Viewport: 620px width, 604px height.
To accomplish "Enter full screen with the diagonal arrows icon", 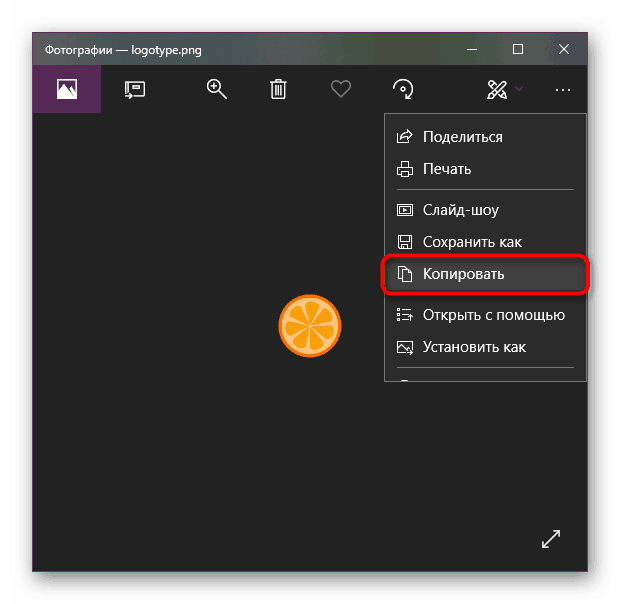I will pos(551,538).
